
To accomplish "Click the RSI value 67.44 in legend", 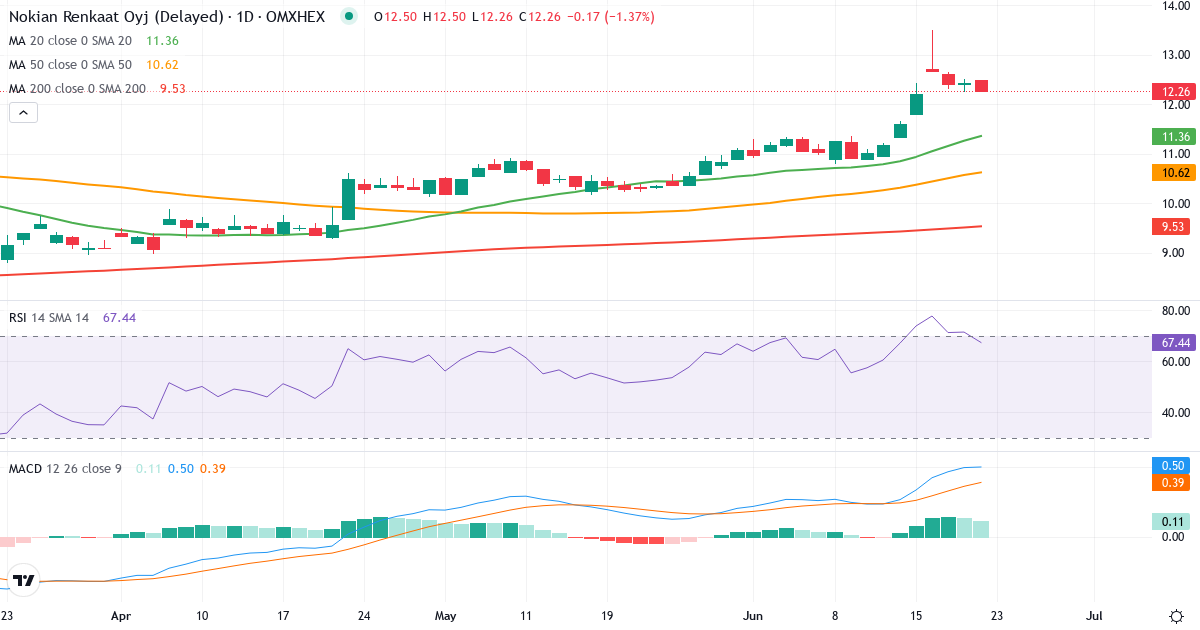I will tap(119, 317).
